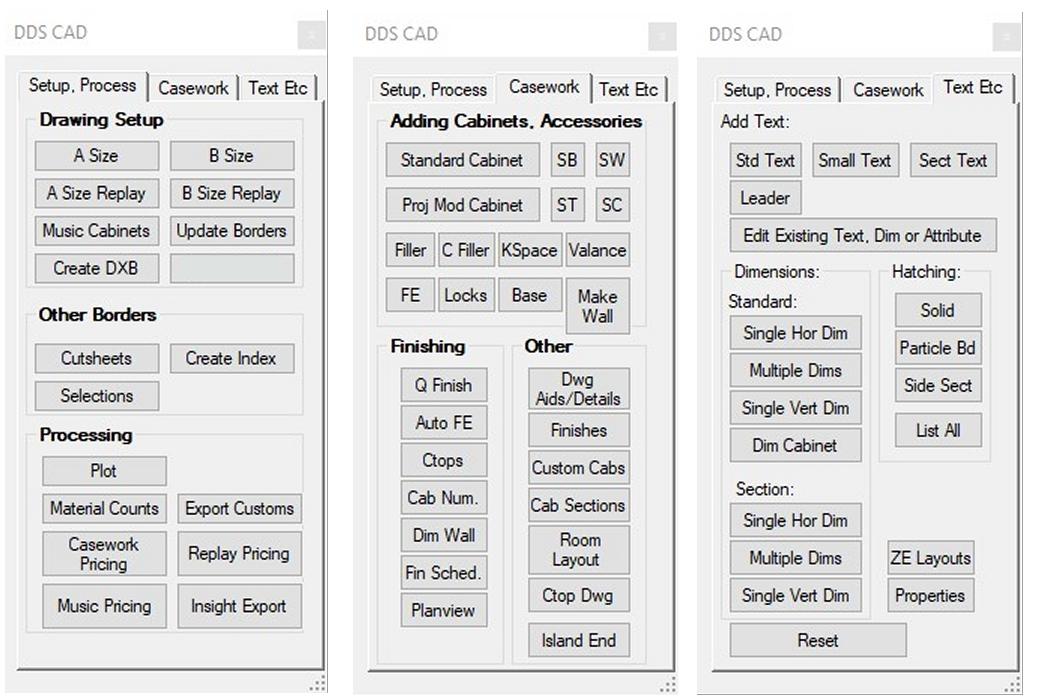Insert a Proj Mod Cabinet
The height and width of the screenshot is (699, 1048).
(461, 205)
